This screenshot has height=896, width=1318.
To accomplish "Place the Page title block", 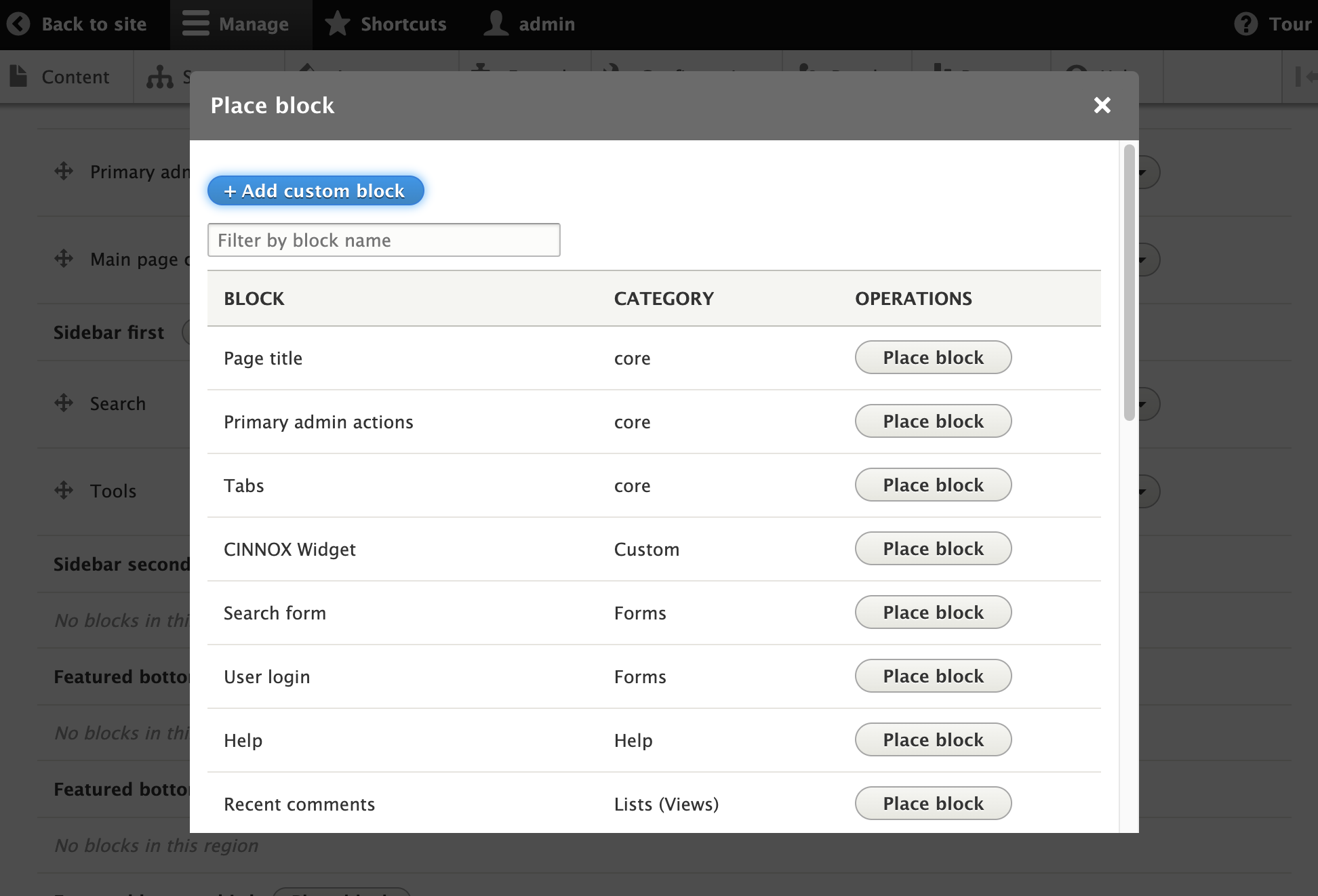I will (933, 357).
